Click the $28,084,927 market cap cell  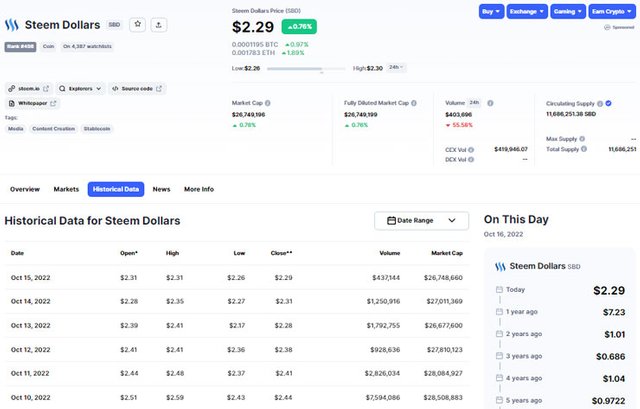(443, 373)
